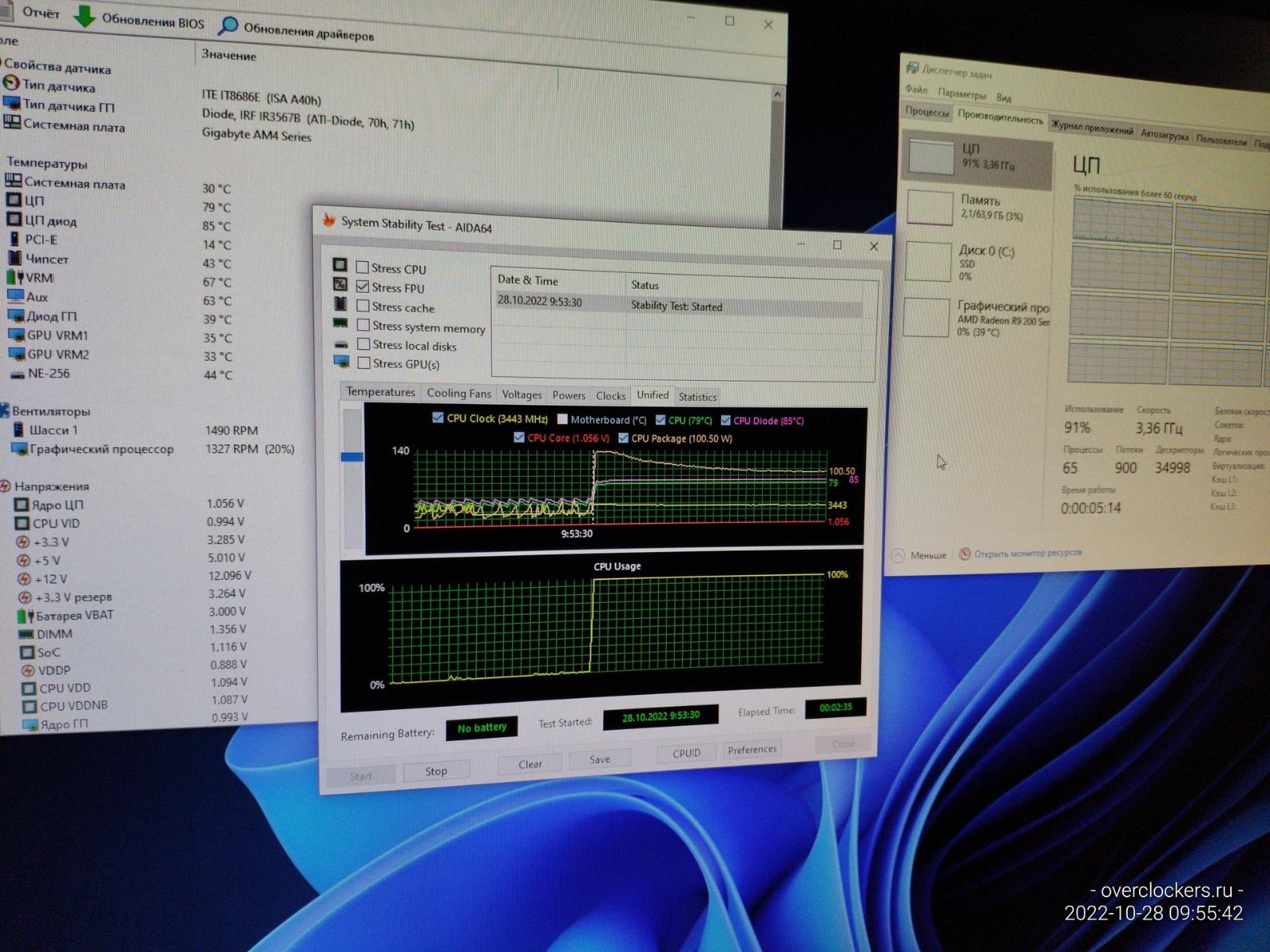This screenshot has width=1270, height=952.
Task: Click the +3.3 V voltage icon
Action: 23,542
